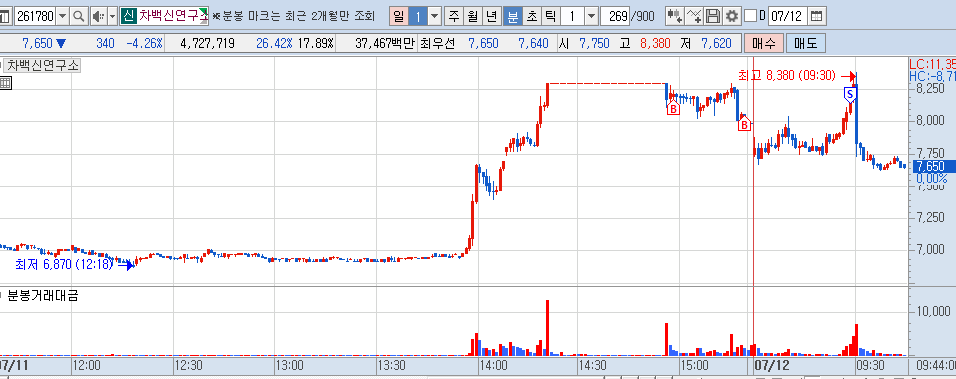Image resolution: width=956 pixels, height=379 pixels.
Task: Click the stock search magnifier icon
Action: pyautogui.click(x=79, y=16)
